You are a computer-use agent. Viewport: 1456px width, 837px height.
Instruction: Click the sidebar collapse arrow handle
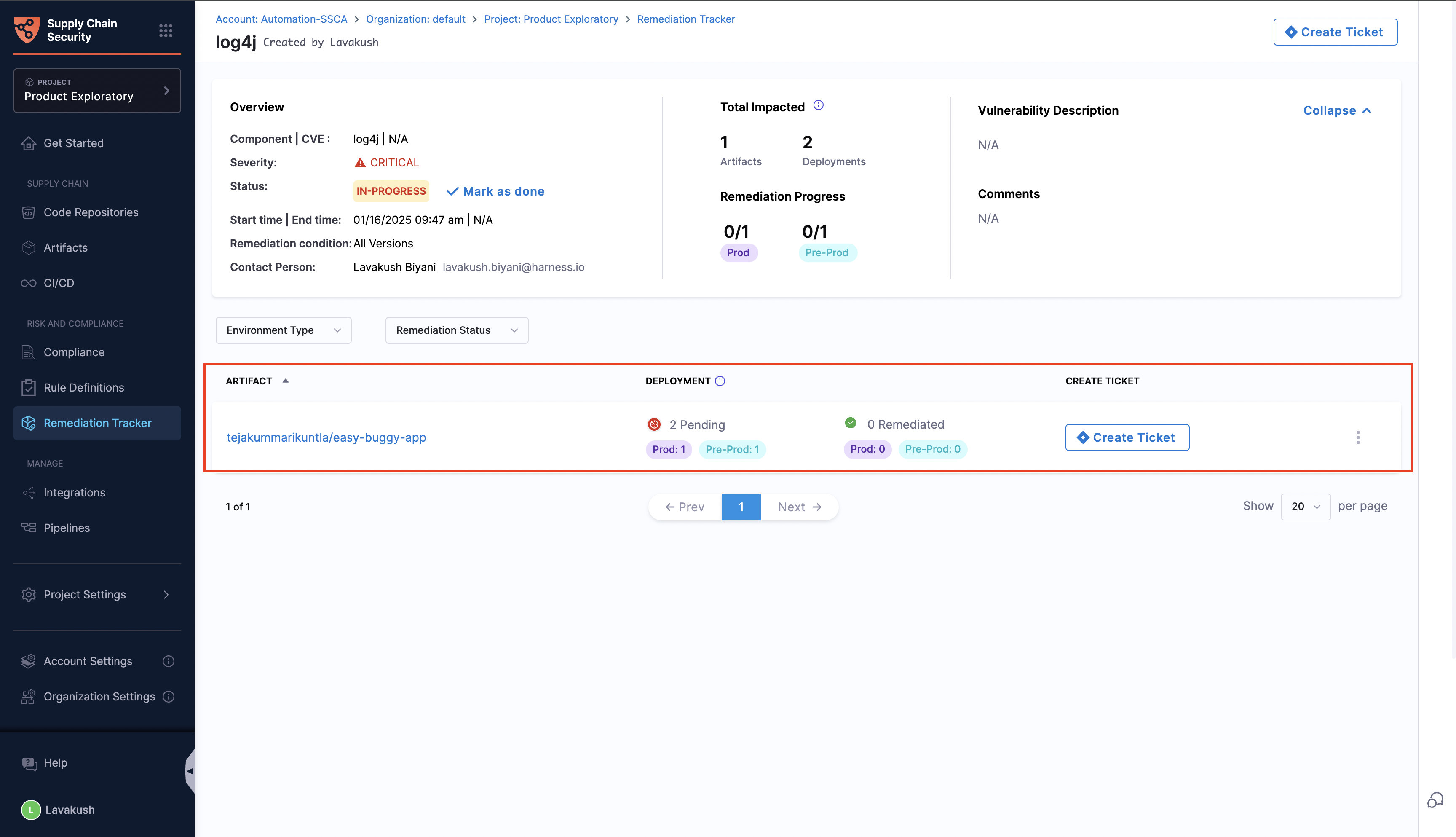[190, 771]
